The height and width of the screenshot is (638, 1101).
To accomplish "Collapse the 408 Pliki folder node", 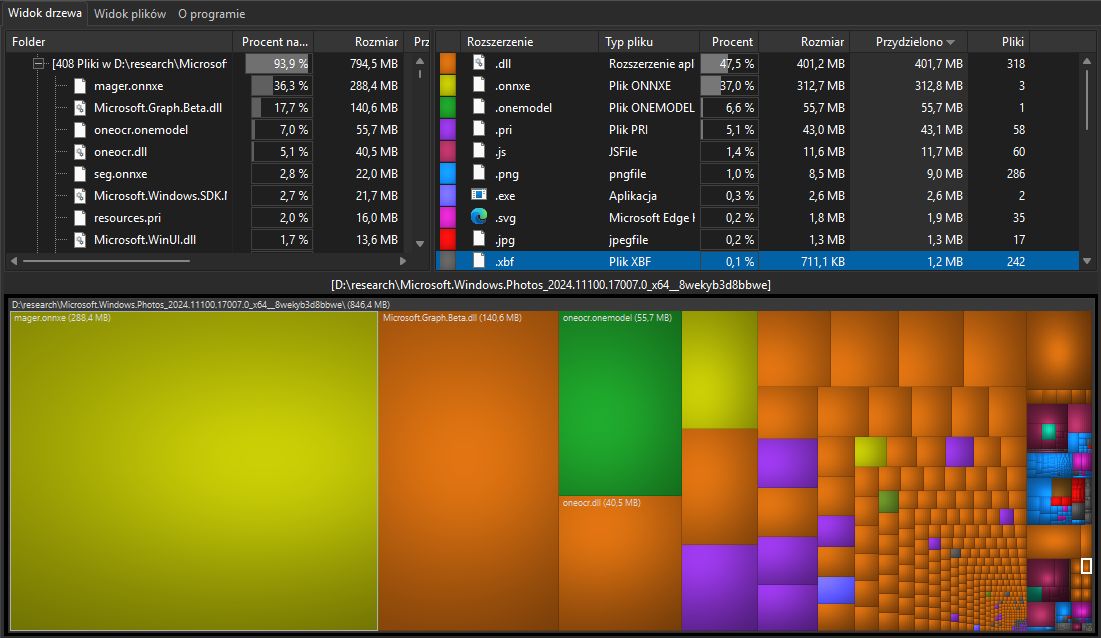I will point(39,64).
